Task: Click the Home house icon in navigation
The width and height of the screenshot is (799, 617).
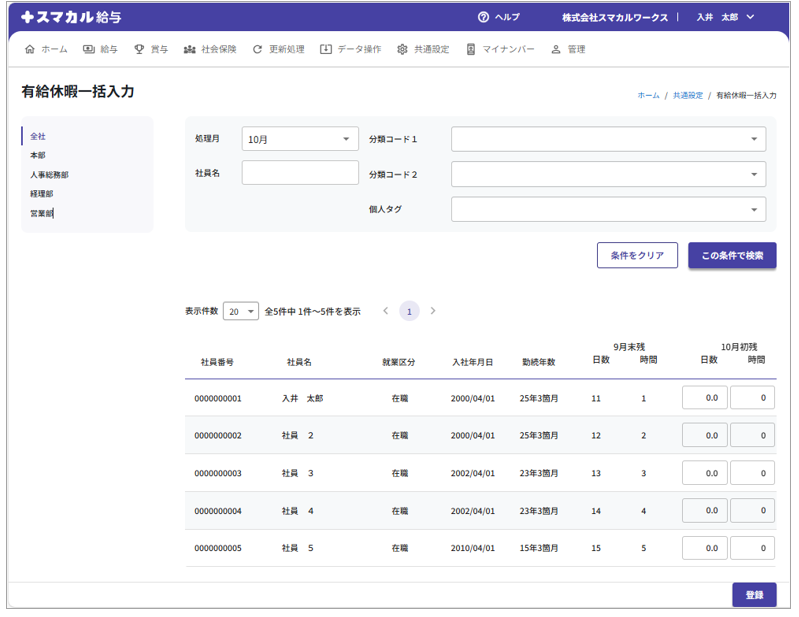Action: 29,49
